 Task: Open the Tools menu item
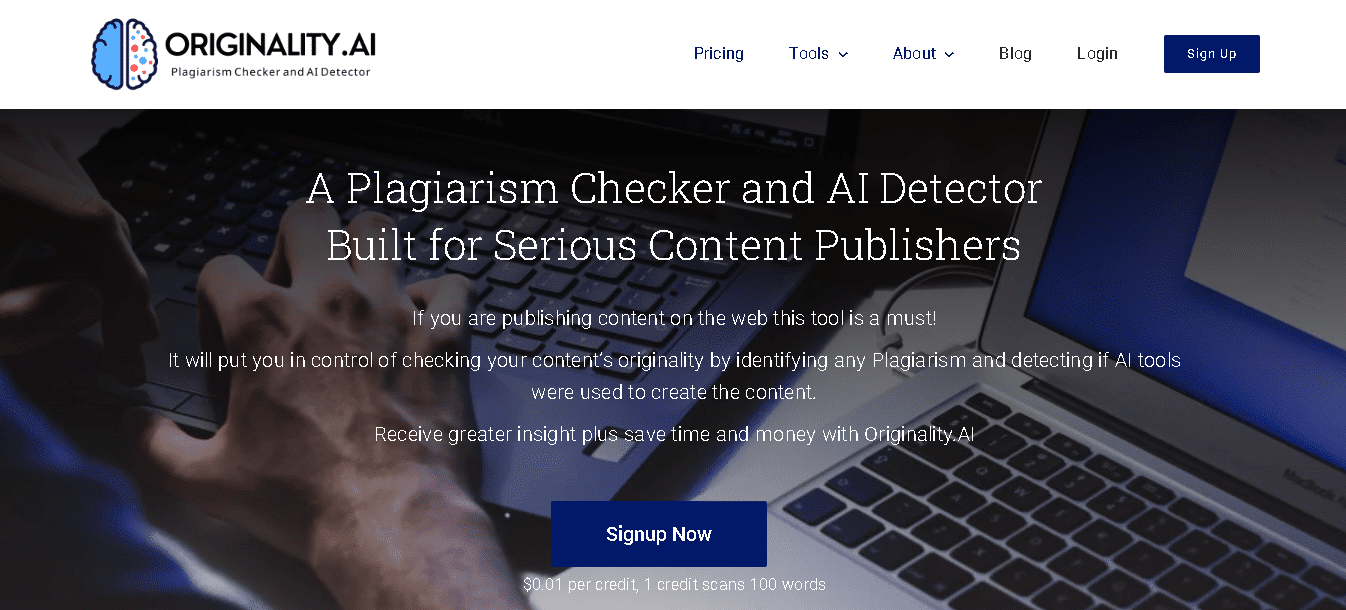tap(808, 54)
